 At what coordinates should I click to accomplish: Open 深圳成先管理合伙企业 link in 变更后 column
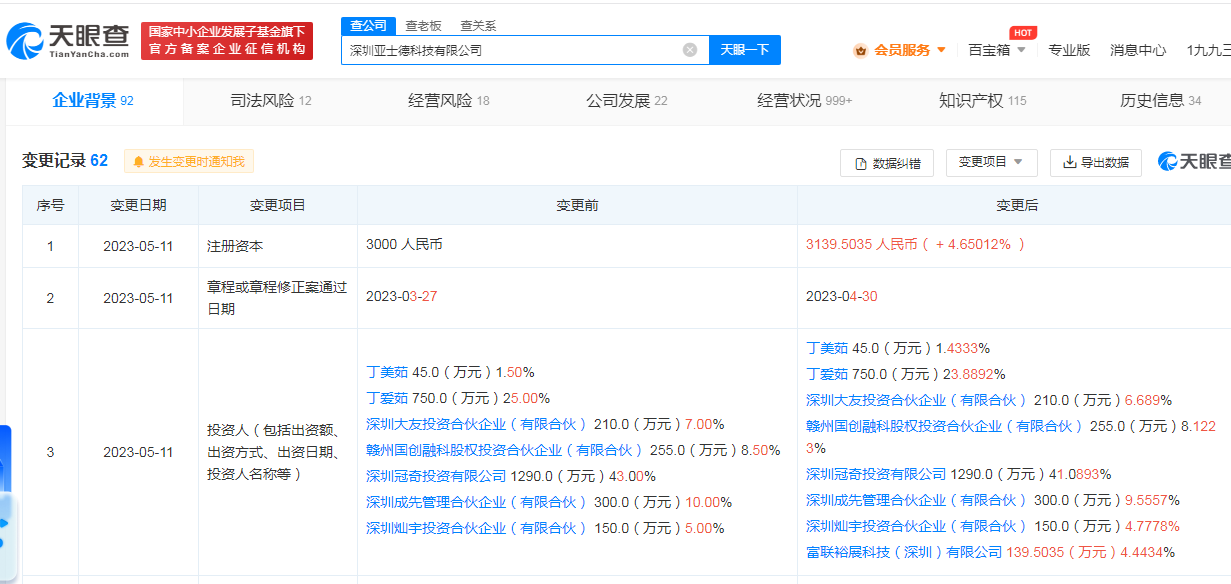(x=916, y=500)
